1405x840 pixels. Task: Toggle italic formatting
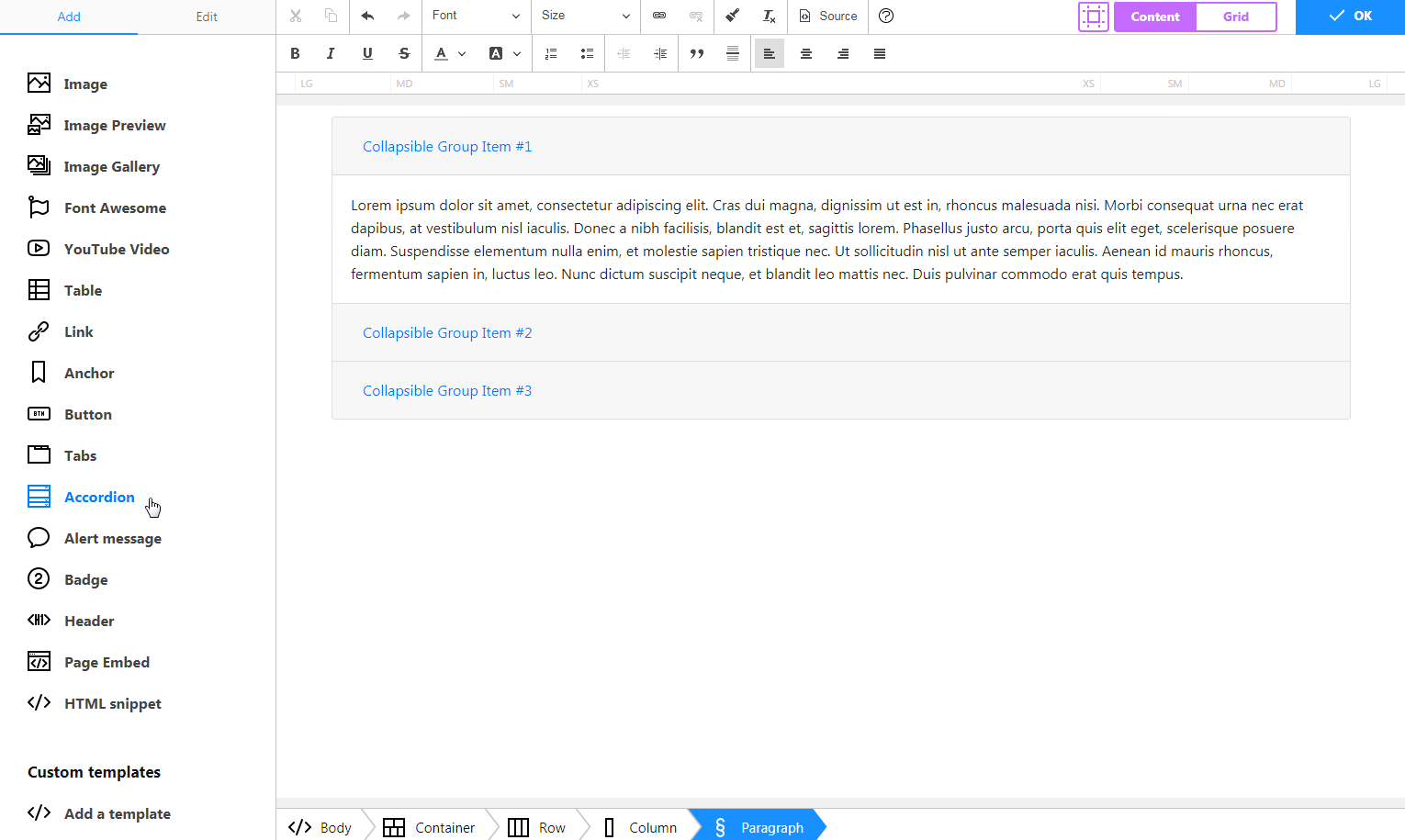(x=331, y=53)
